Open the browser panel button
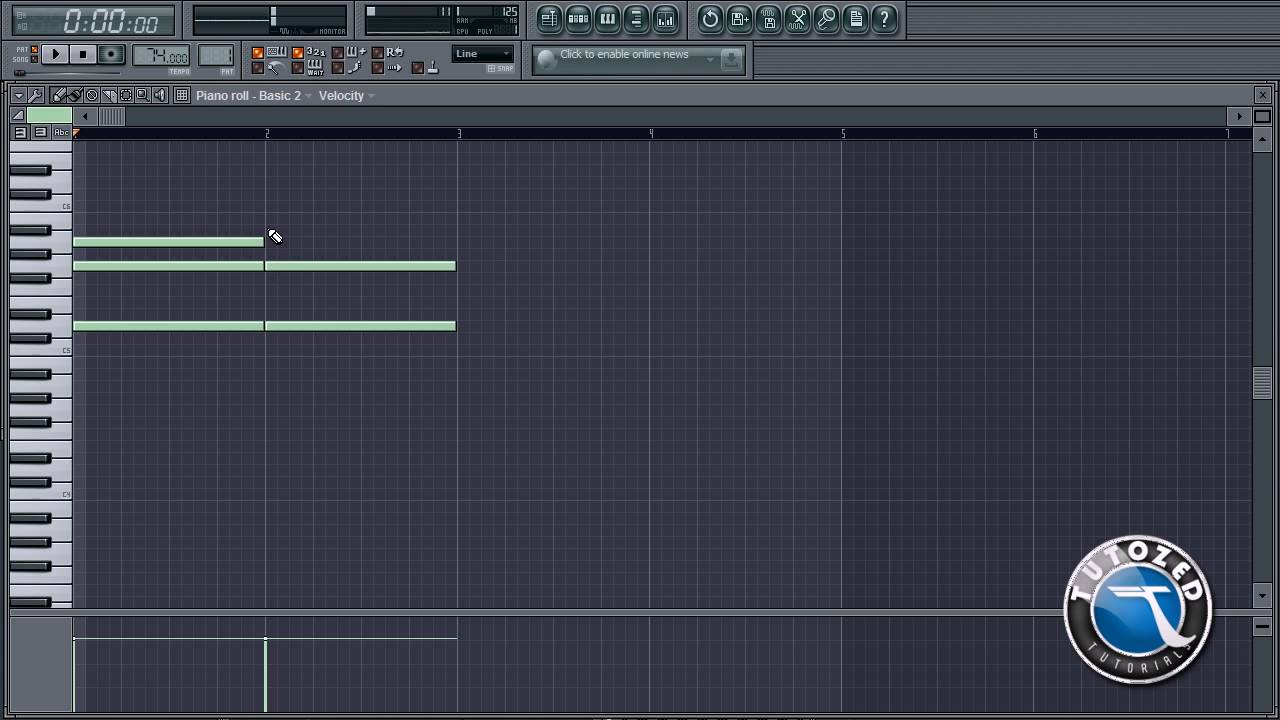The width and height of the screenshot is (1280, 720). pos(636,18)
